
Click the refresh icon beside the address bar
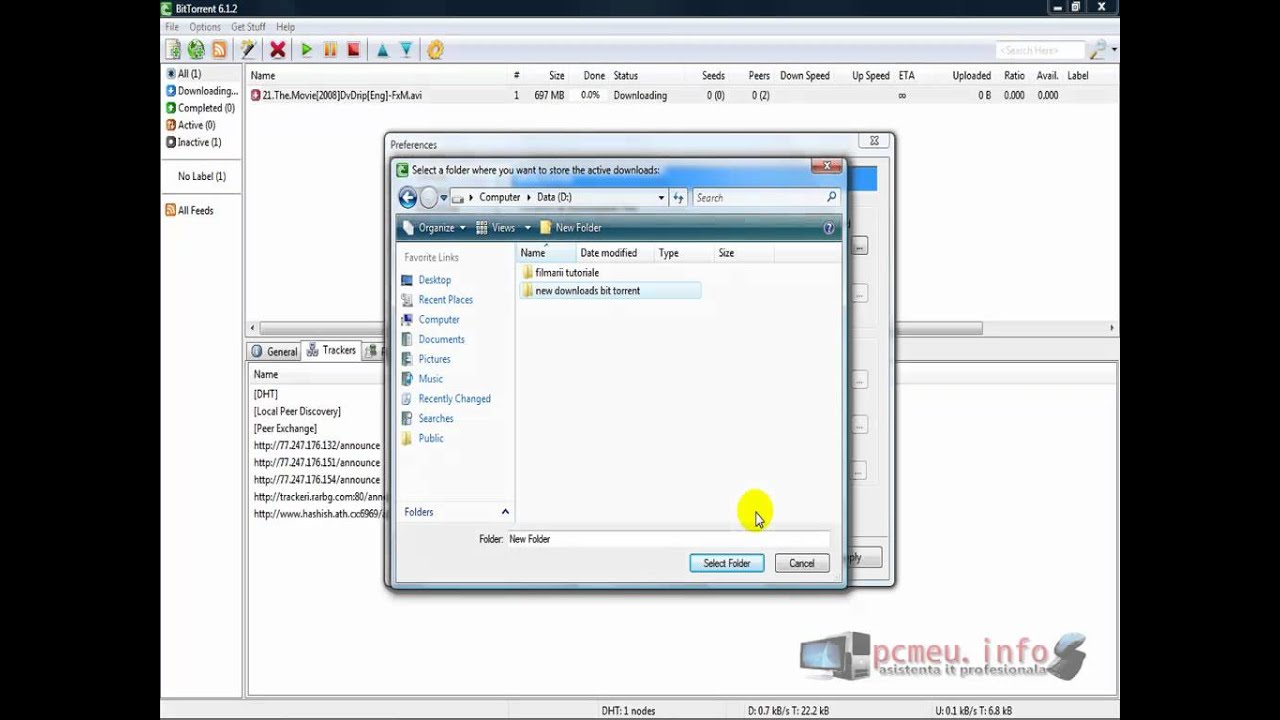679,198
